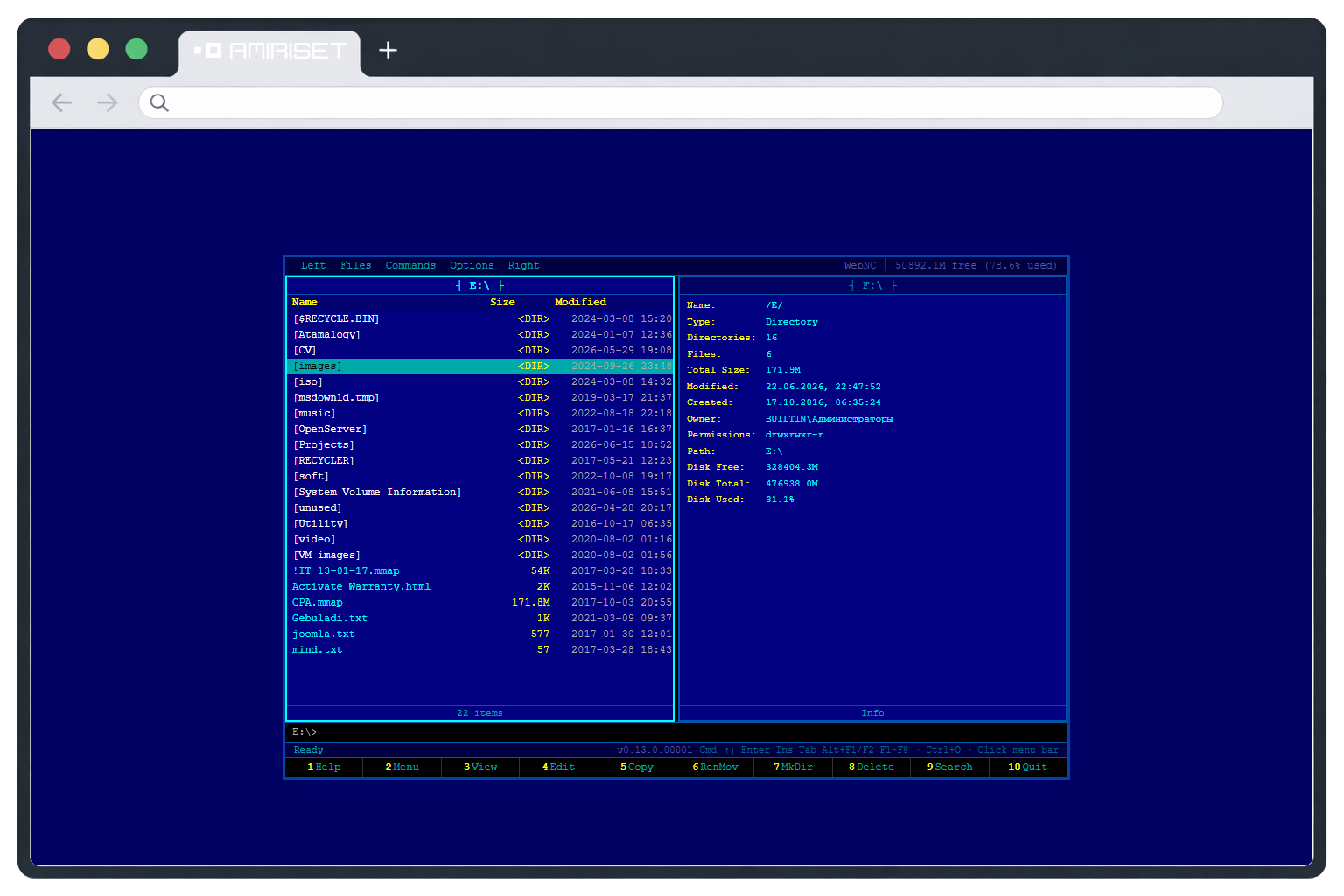1344x896 pixels.
Task: Select the [Projects] directory
Action: point(480,445)
